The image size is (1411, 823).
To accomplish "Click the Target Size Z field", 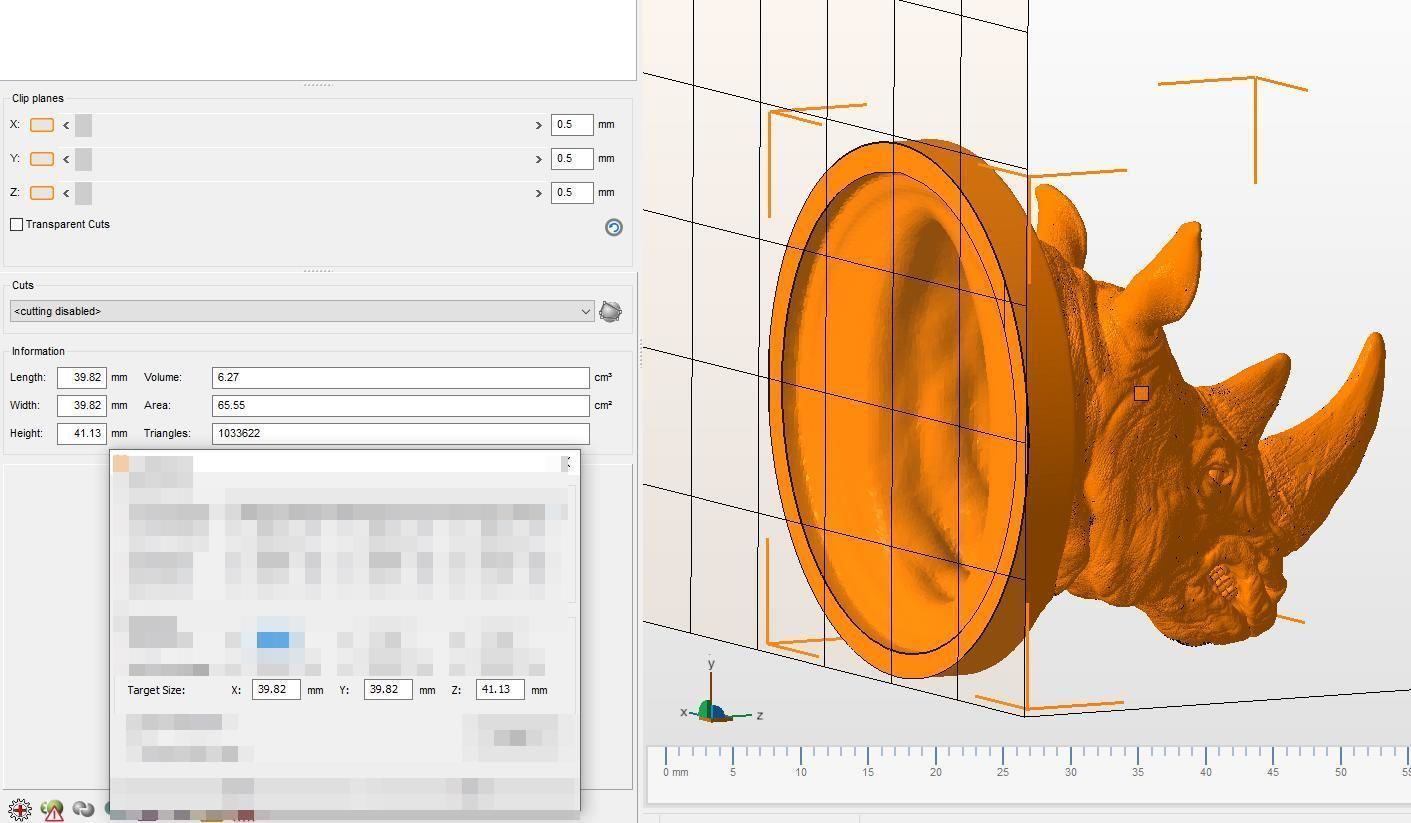I will [x=500, y=690].
